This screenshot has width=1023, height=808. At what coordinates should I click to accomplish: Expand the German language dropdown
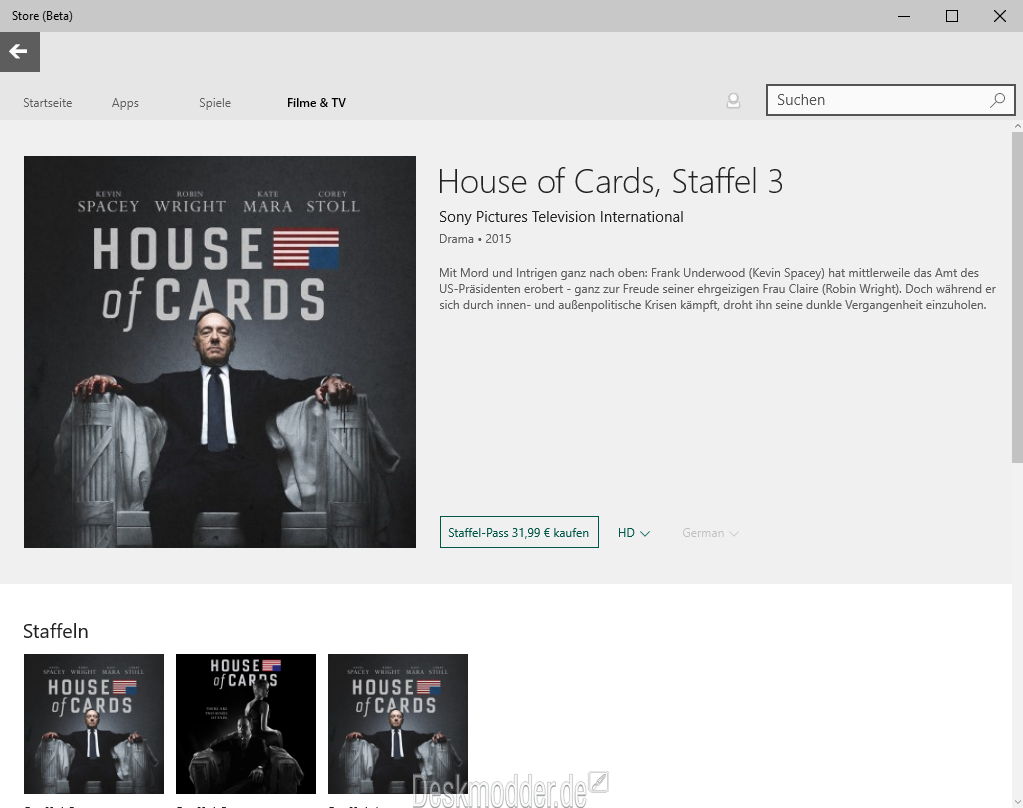point(710,533)
